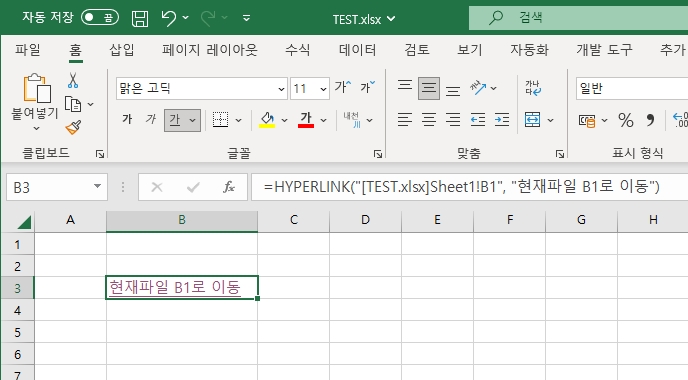Open the 일반 number format dropdown
This screenshot has width=688, height=380.
coord(632,89)
